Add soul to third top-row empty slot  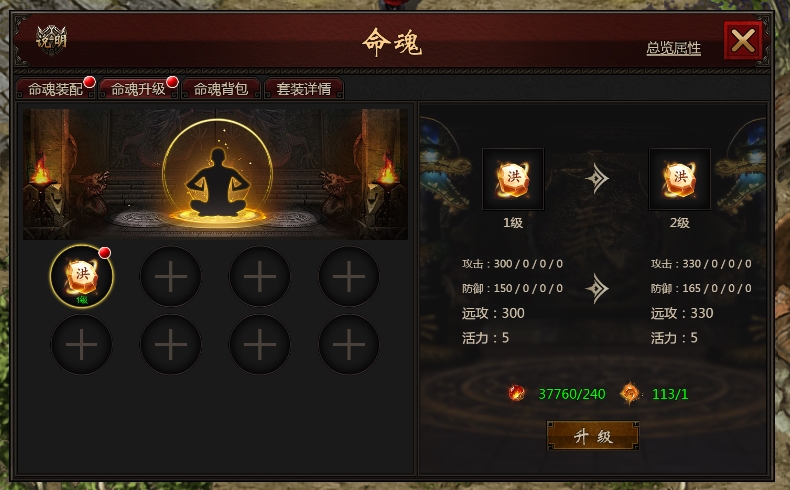259,276
